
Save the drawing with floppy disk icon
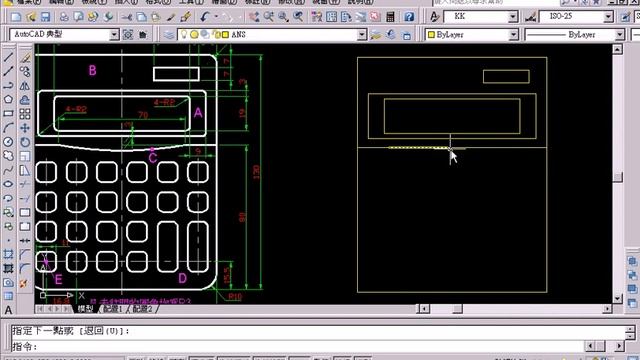click(x=45, y=17)
